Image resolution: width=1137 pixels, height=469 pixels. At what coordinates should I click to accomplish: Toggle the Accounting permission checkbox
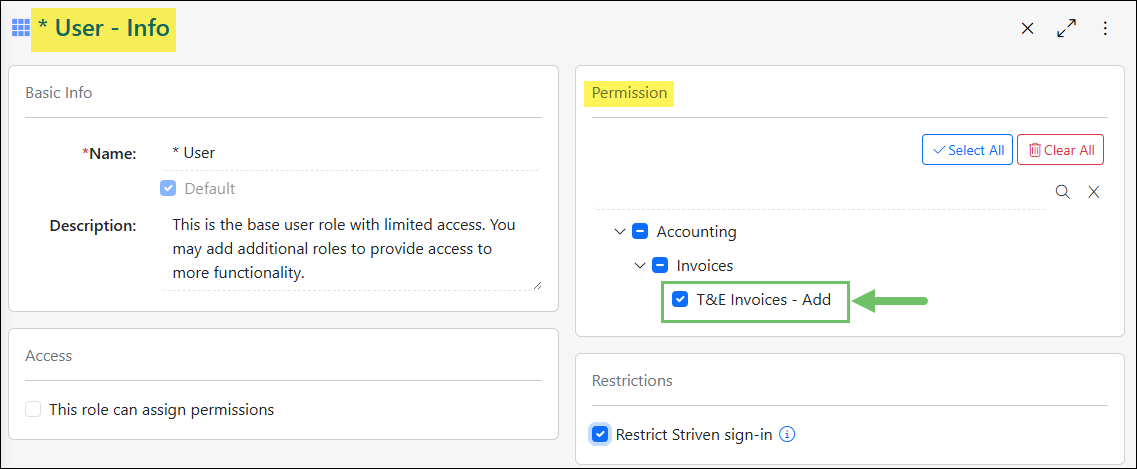[x=640, y=232]
